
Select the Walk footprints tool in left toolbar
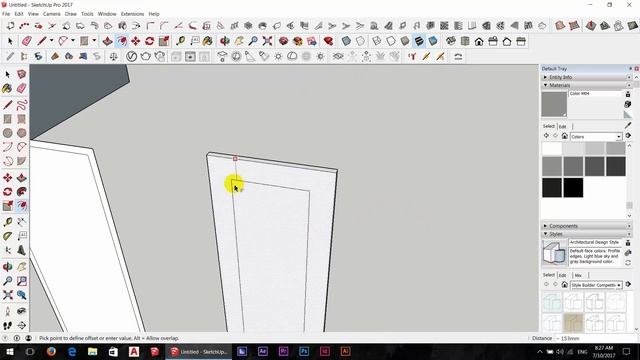[x=7, y=325]
